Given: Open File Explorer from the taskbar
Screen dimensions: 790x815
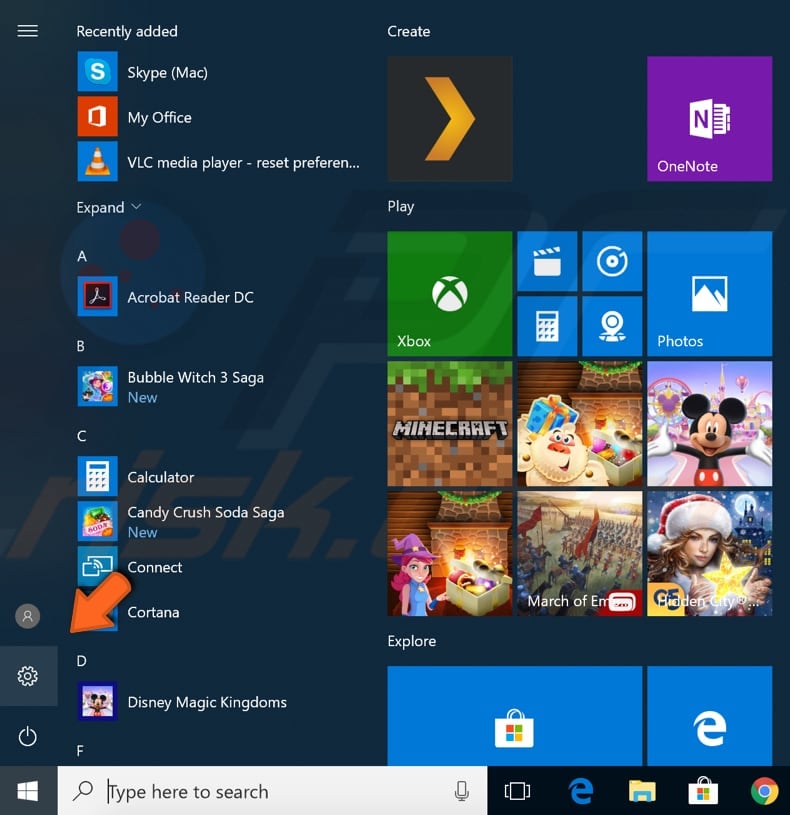Looking at the screenshot, I should point(642,791).
